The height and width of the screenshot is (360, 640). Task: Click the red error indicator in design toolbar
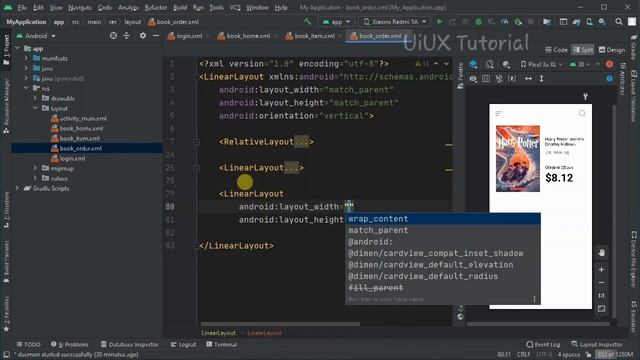609,64
